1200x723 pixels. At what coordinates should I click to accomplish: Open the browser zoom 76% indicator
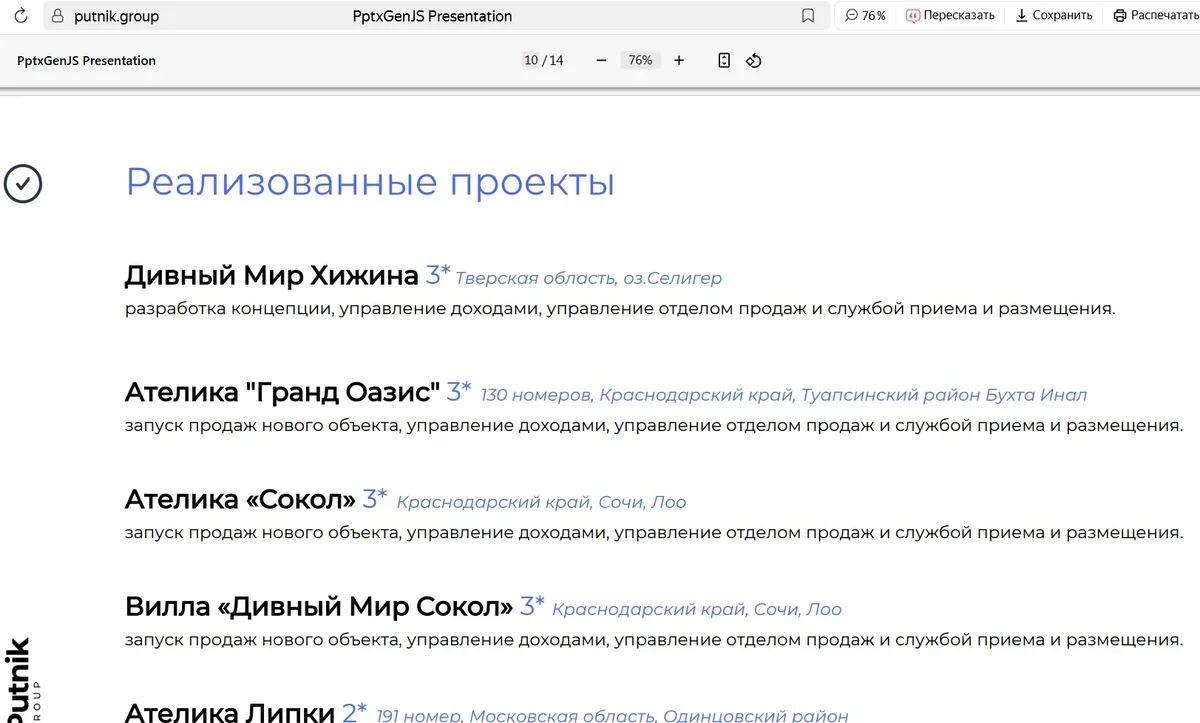tap(865, 16)
